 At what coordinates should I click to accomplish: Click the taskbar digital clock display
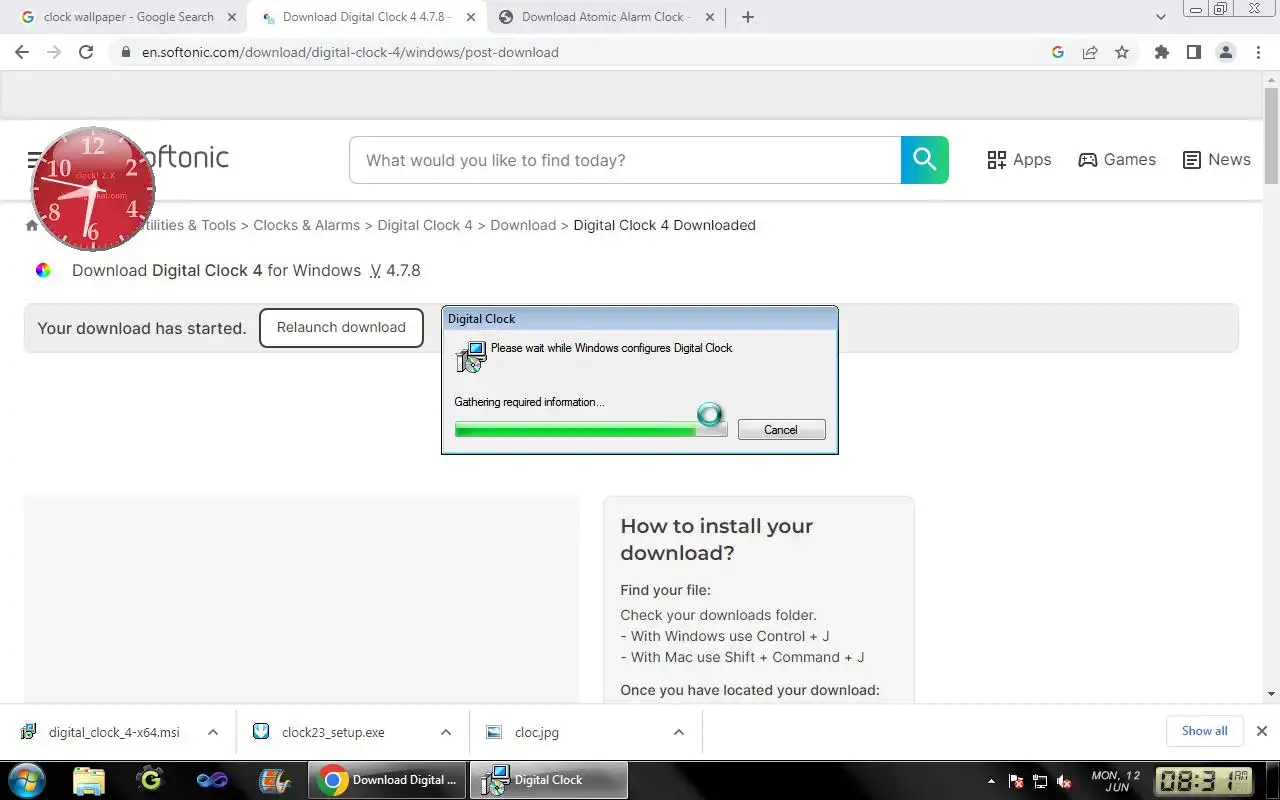point(1203,780)
